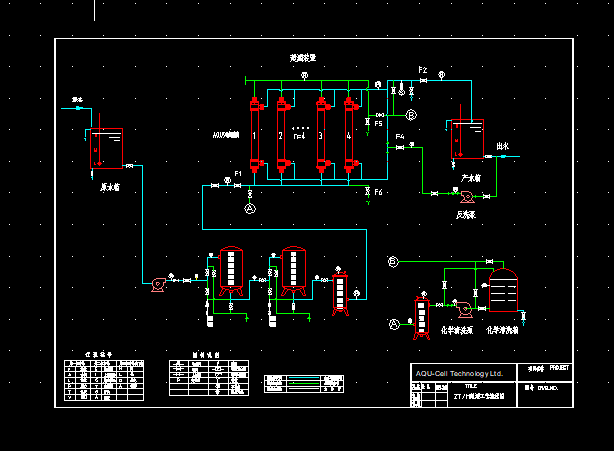614x451 pixels.
Task: Click the heading above the membrane array
Action: 303,58
